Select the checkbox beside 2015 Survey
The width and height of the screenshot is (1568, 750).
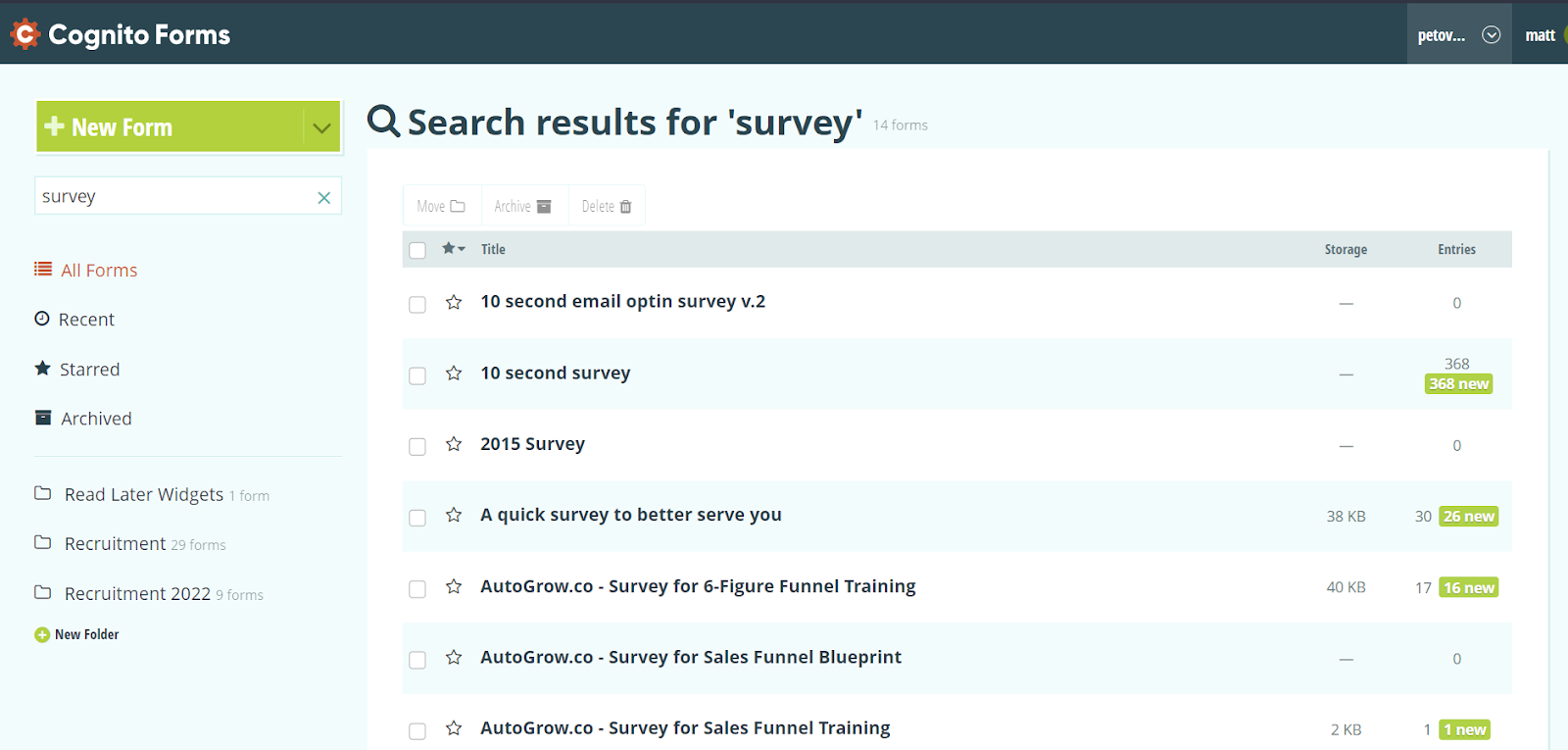pyautogui.click(x=416, y=445)
